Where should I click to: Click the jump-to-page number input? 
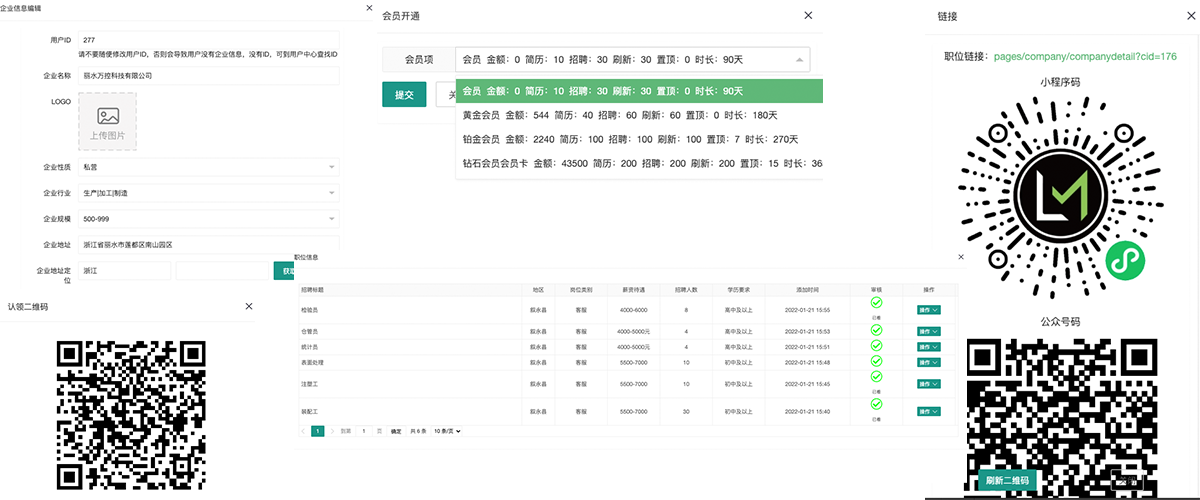pyautogui.click(x=364, y=431)
